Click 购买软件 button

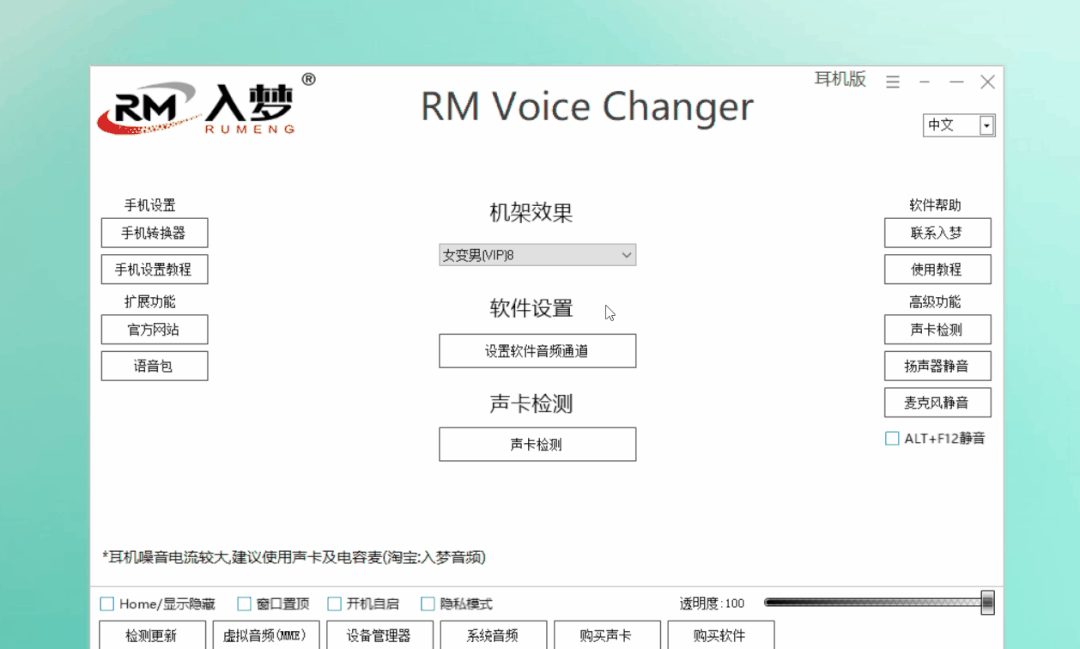(x=720, y=635)
